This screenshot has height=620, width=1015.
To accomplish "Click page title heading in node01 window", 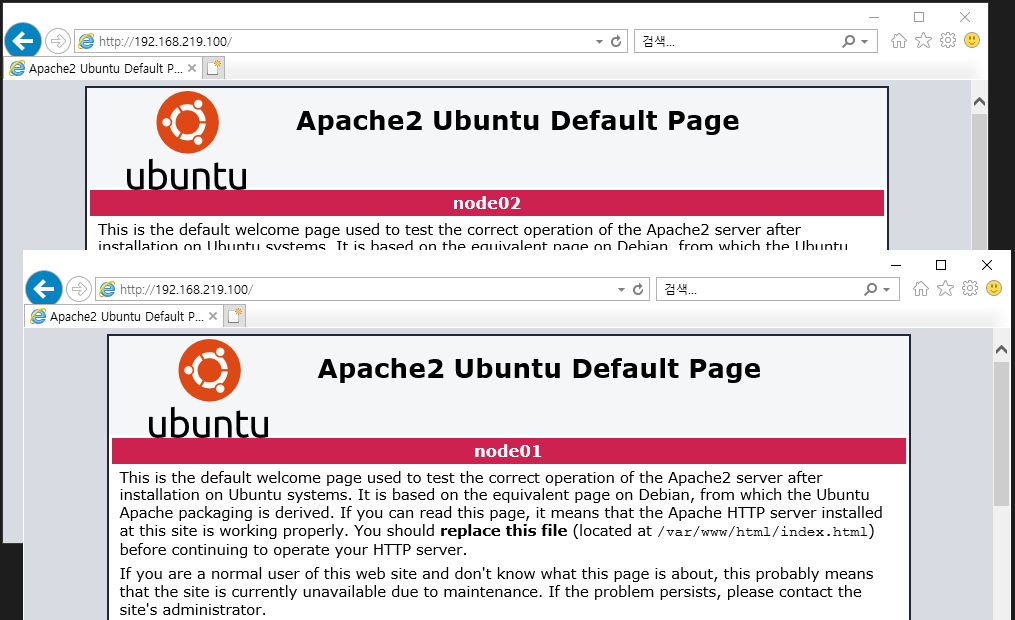I will point(539,369).
